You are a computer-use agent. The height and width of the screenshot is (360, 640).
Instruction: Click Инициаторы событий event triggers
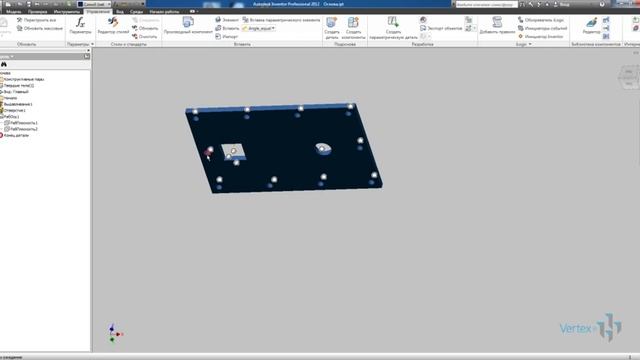pos(542,28)
